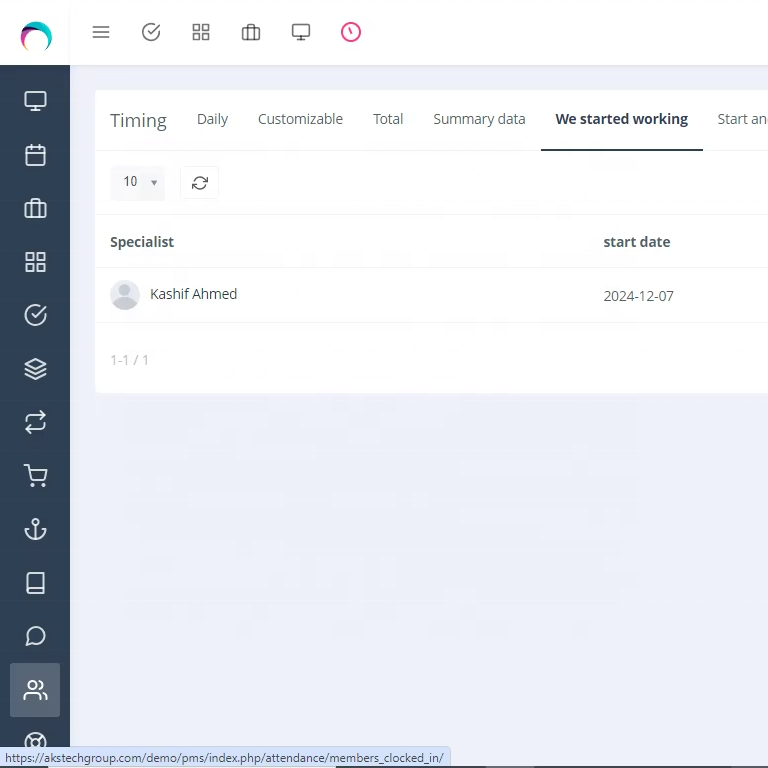
Task: Switch to the Daily tab
Action: [213, 119]
